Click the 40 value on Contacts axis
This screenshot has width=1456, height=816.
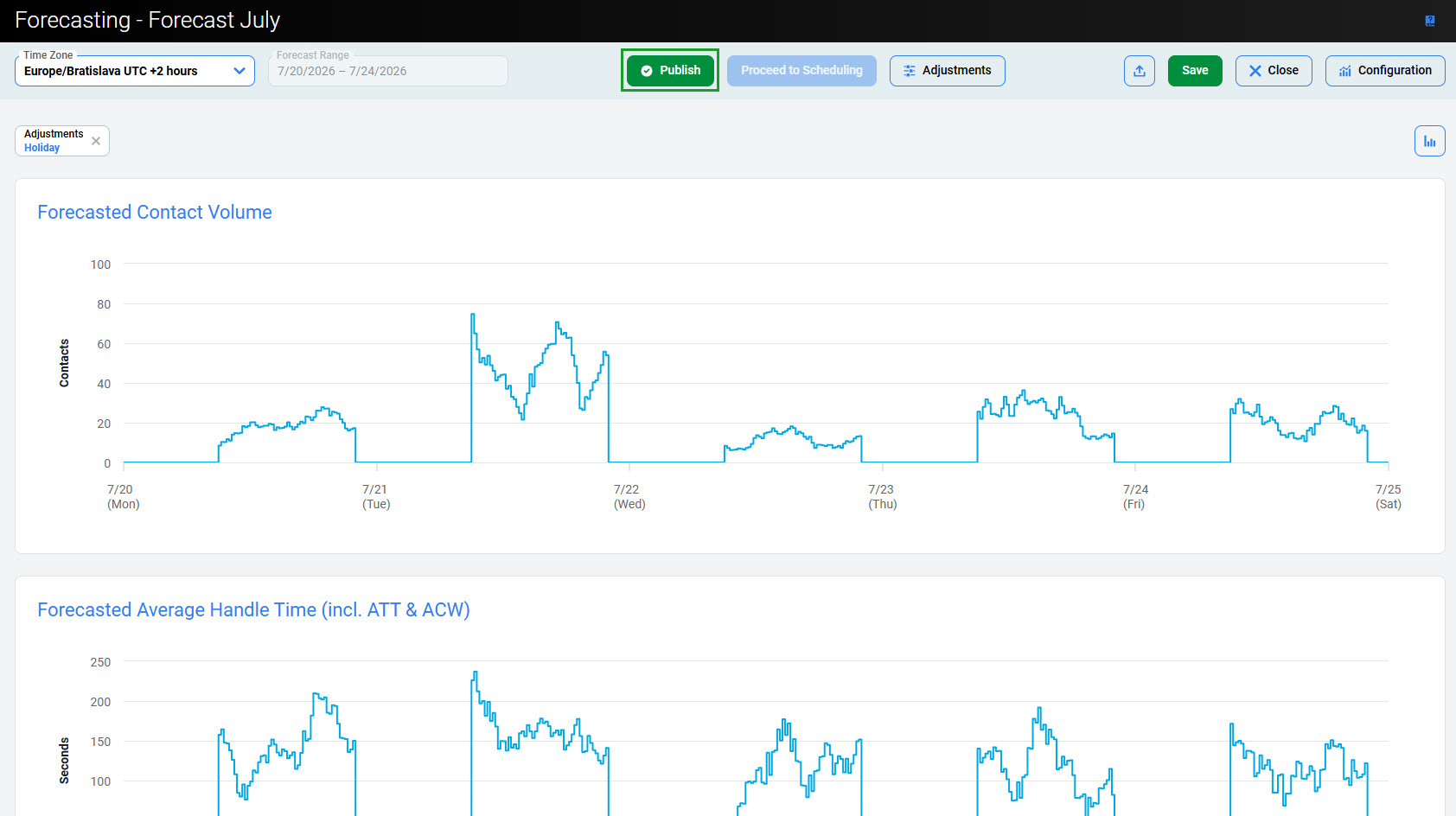pyautogui.click(x=104, y=384)
